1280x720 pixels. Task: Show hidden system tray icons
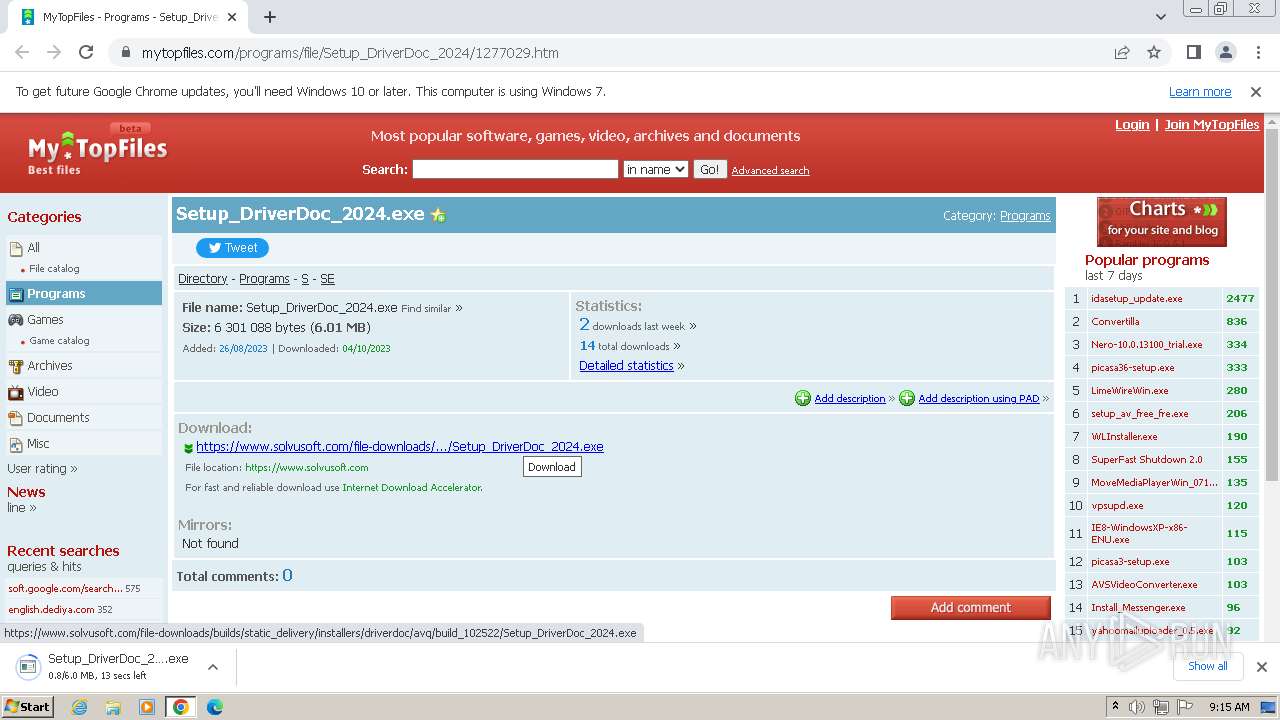1115,707
